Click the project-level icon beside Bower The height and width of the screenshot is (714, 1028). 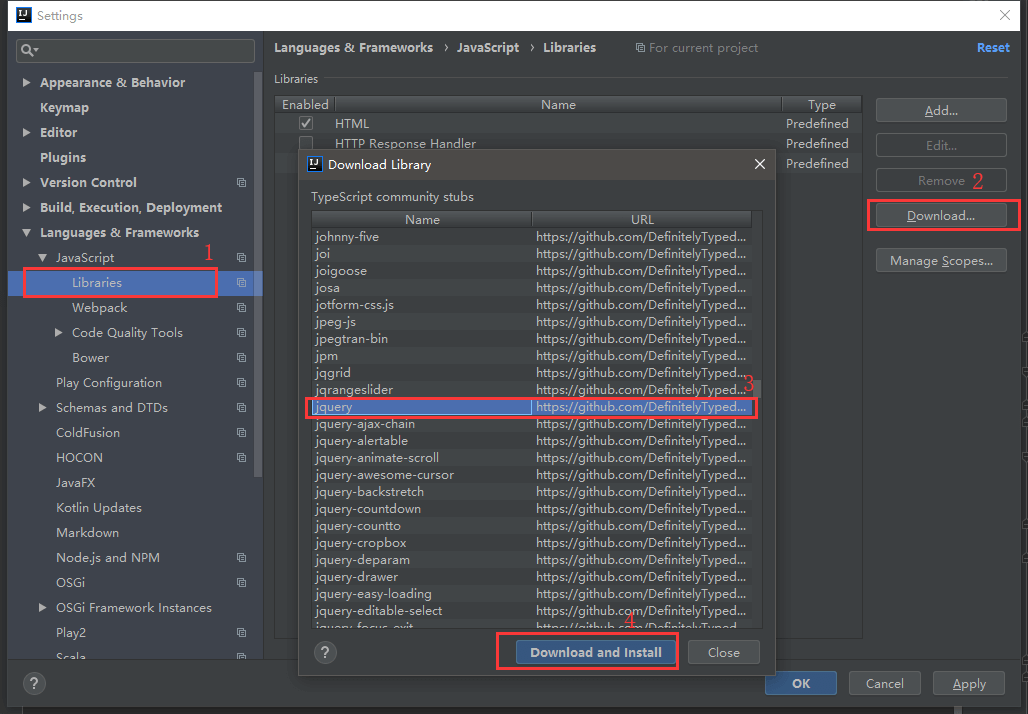coord(241,358)
